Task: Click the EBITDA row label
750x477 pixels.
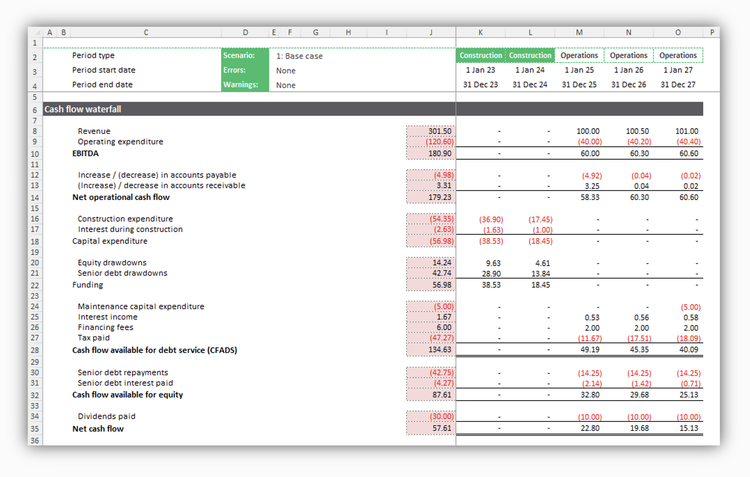Action: pyautogui.click(x=85, y=154)
